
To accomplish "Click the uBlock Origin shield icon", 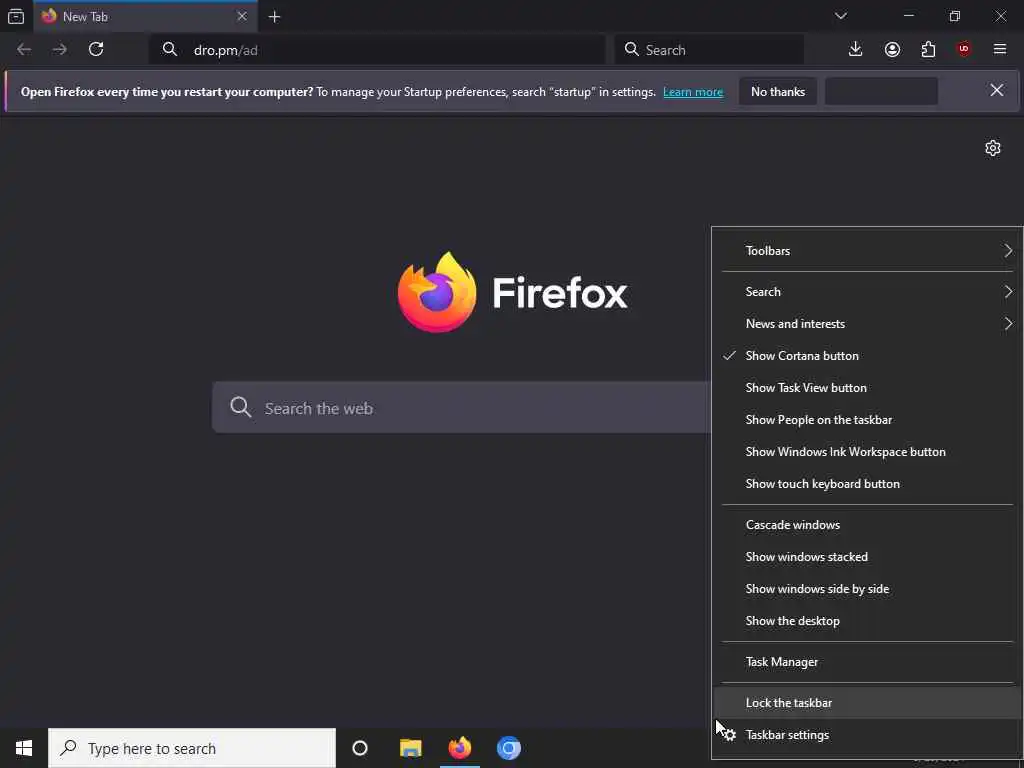I will point(964,50).
